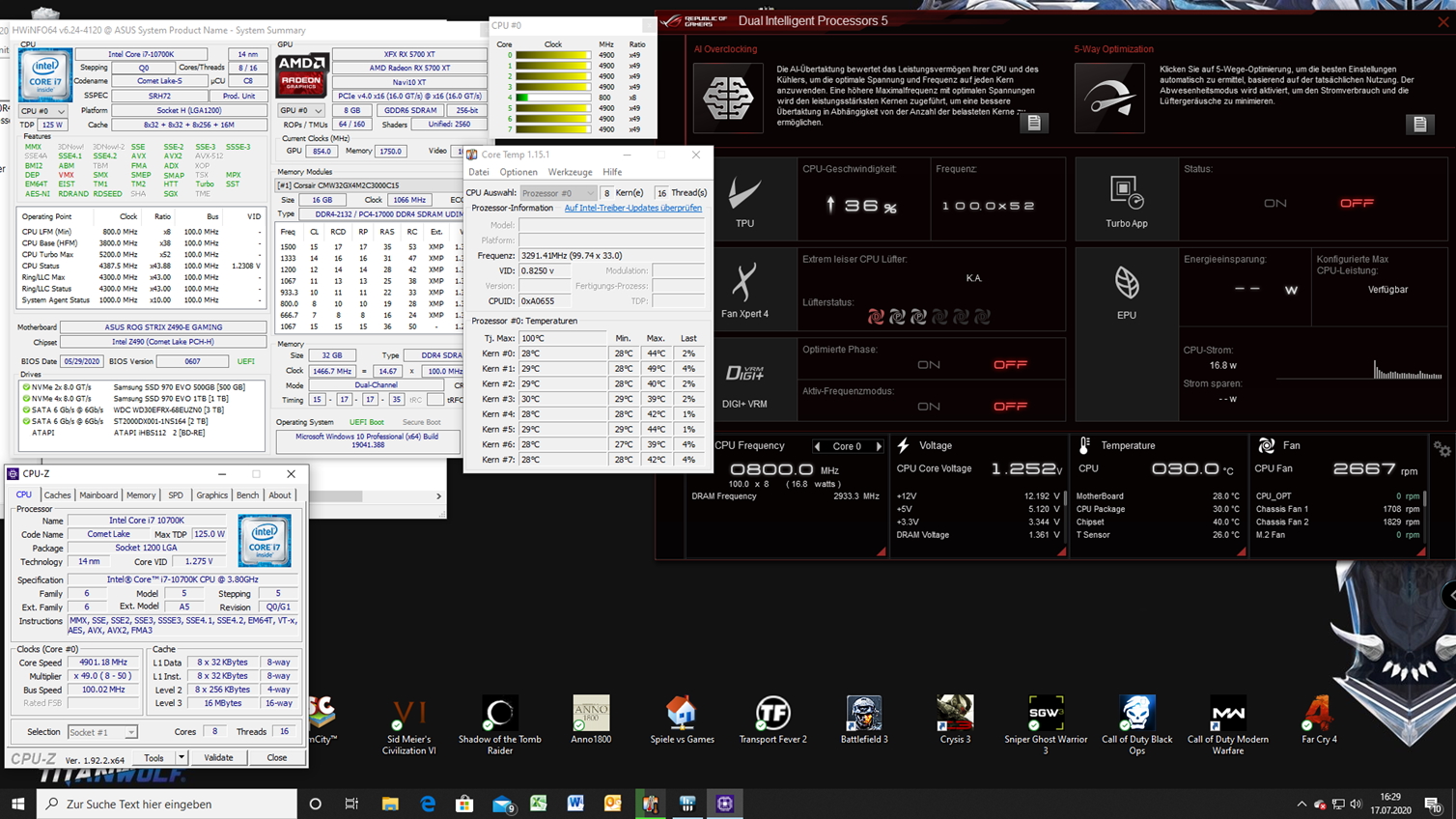Open CPU-Z Tools dropdown arrow
Screen dimensions: 1456x819
(182, 758)
